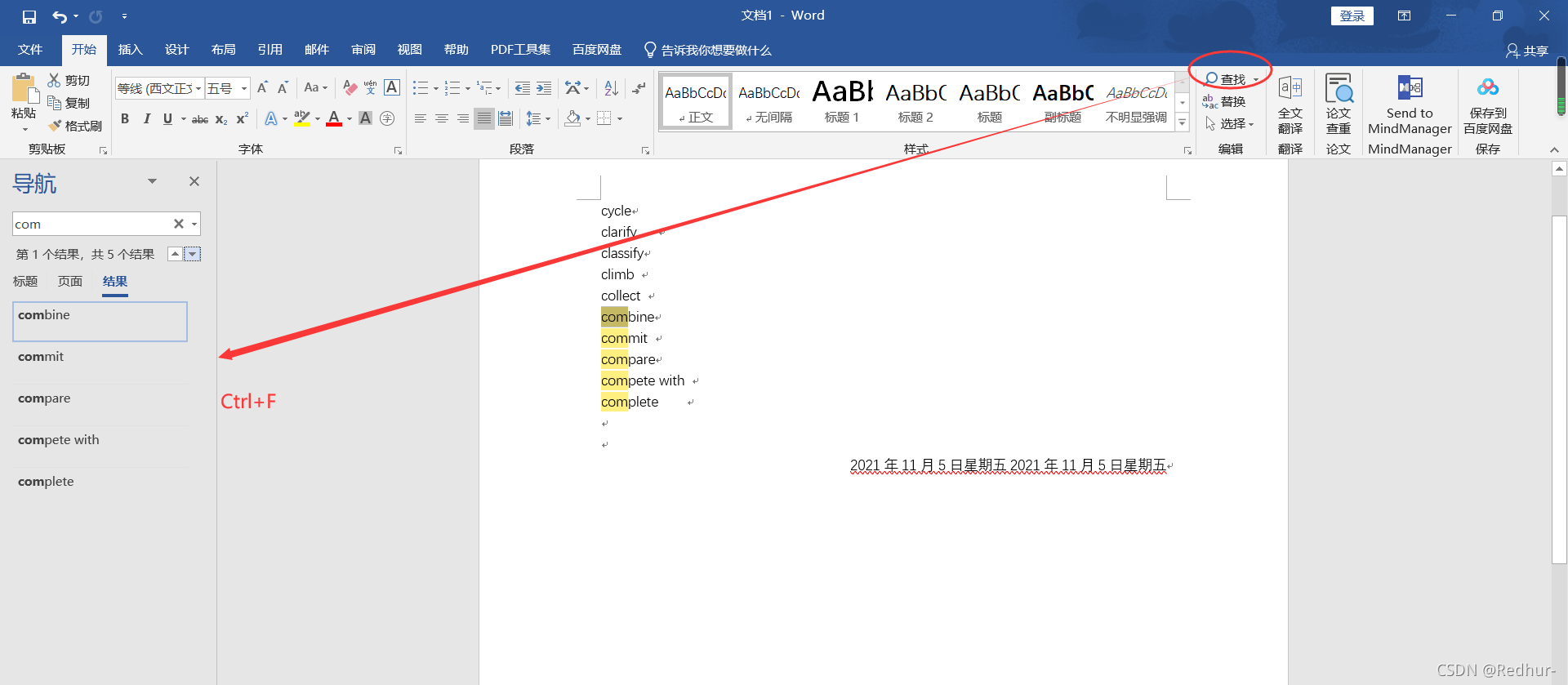Screen dimensions: 1568x685
Task: Click the Login (登录) button
Action: tap(1352, 16)
